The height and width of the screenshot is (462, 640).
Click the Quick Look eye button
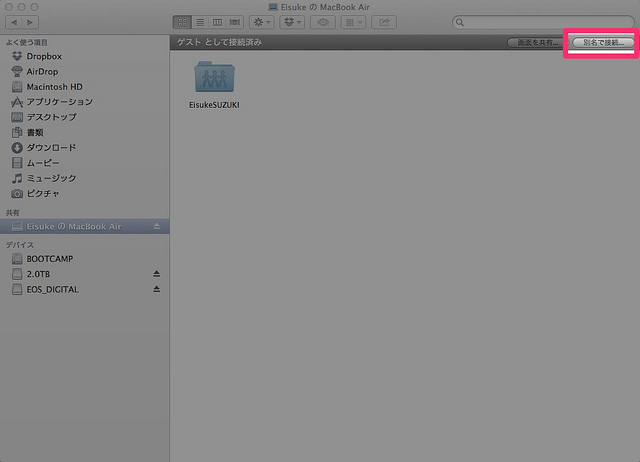(323, 22)
